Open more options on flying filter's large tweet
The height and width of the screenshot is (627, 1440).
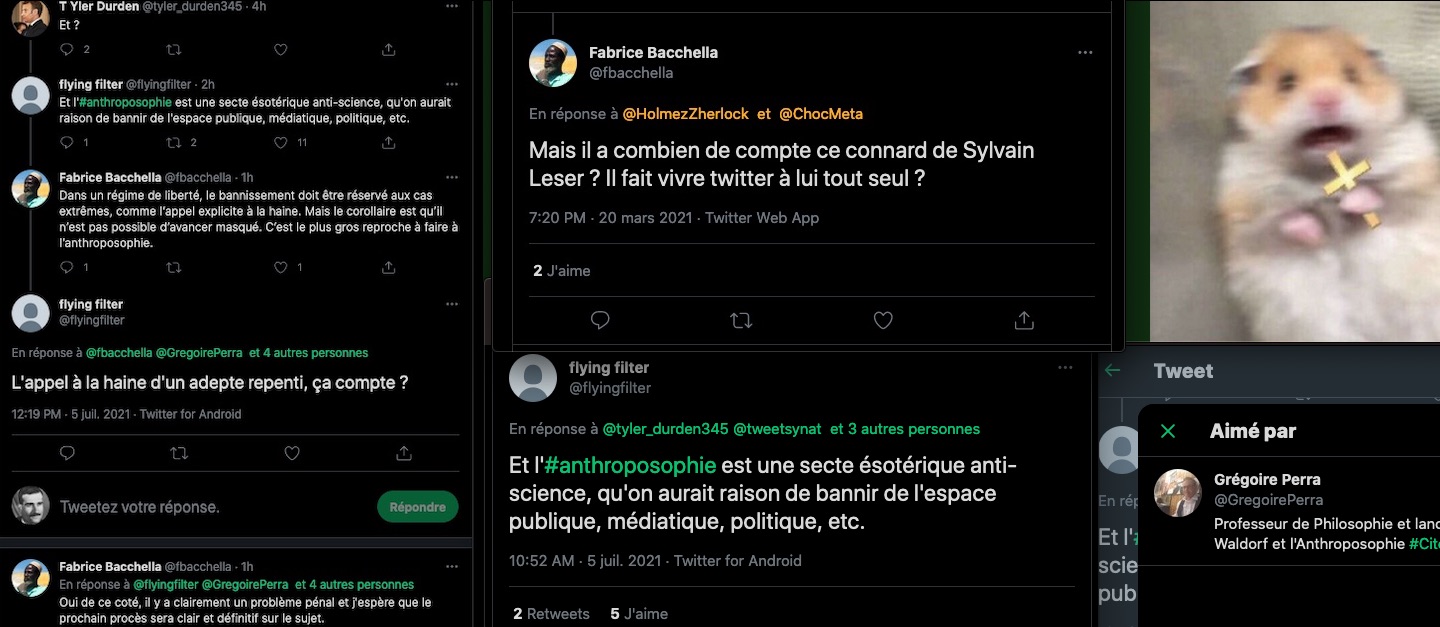(x=1065, y=368)
